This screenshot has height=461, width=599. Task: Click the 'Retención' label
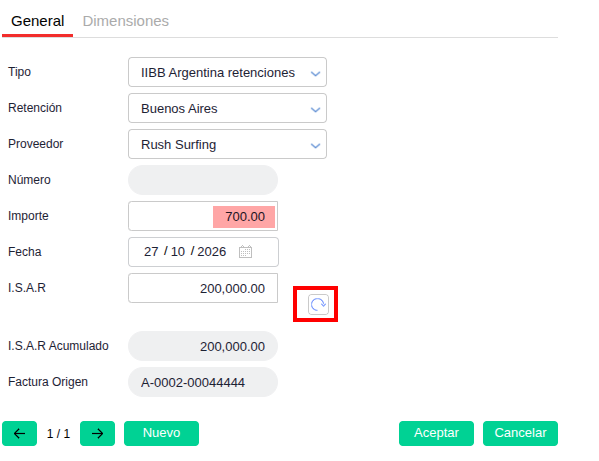35,108
